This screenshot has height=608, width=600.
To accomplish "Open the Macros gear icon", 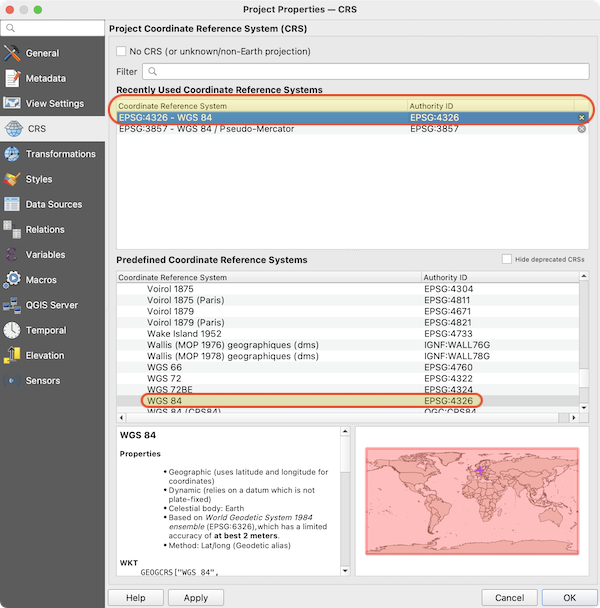I will [x=12, y=280].
